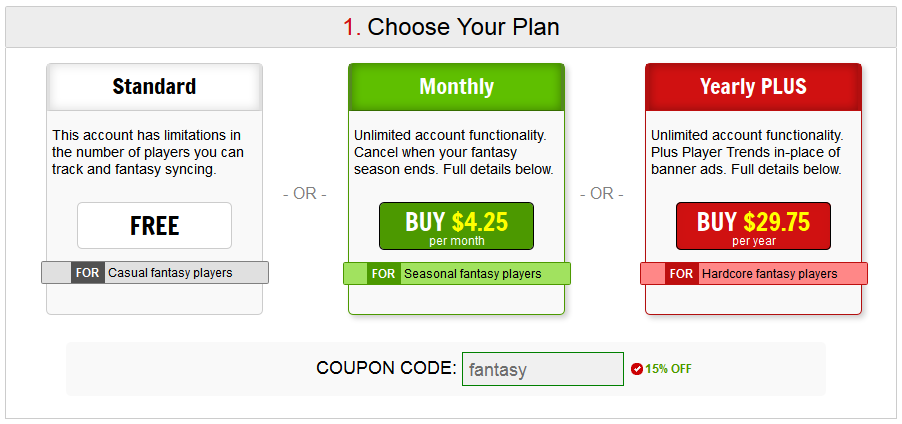The width and height of the screenshot is (902, 424).
Task: Click the dark FOR tag on Standard ribbon
Action: (x=87, y=273)
